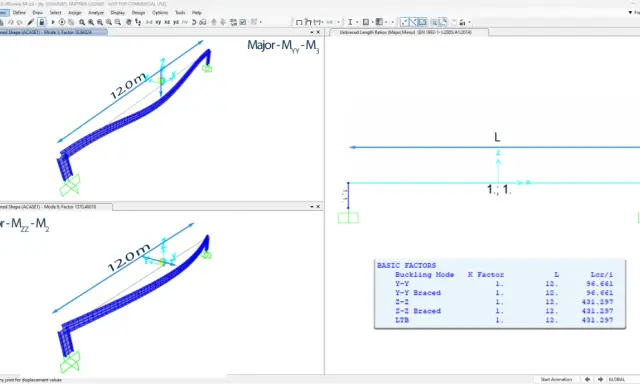Click the Redo icon
Viewport: 640px width, 384px height.
click(20, 22)
